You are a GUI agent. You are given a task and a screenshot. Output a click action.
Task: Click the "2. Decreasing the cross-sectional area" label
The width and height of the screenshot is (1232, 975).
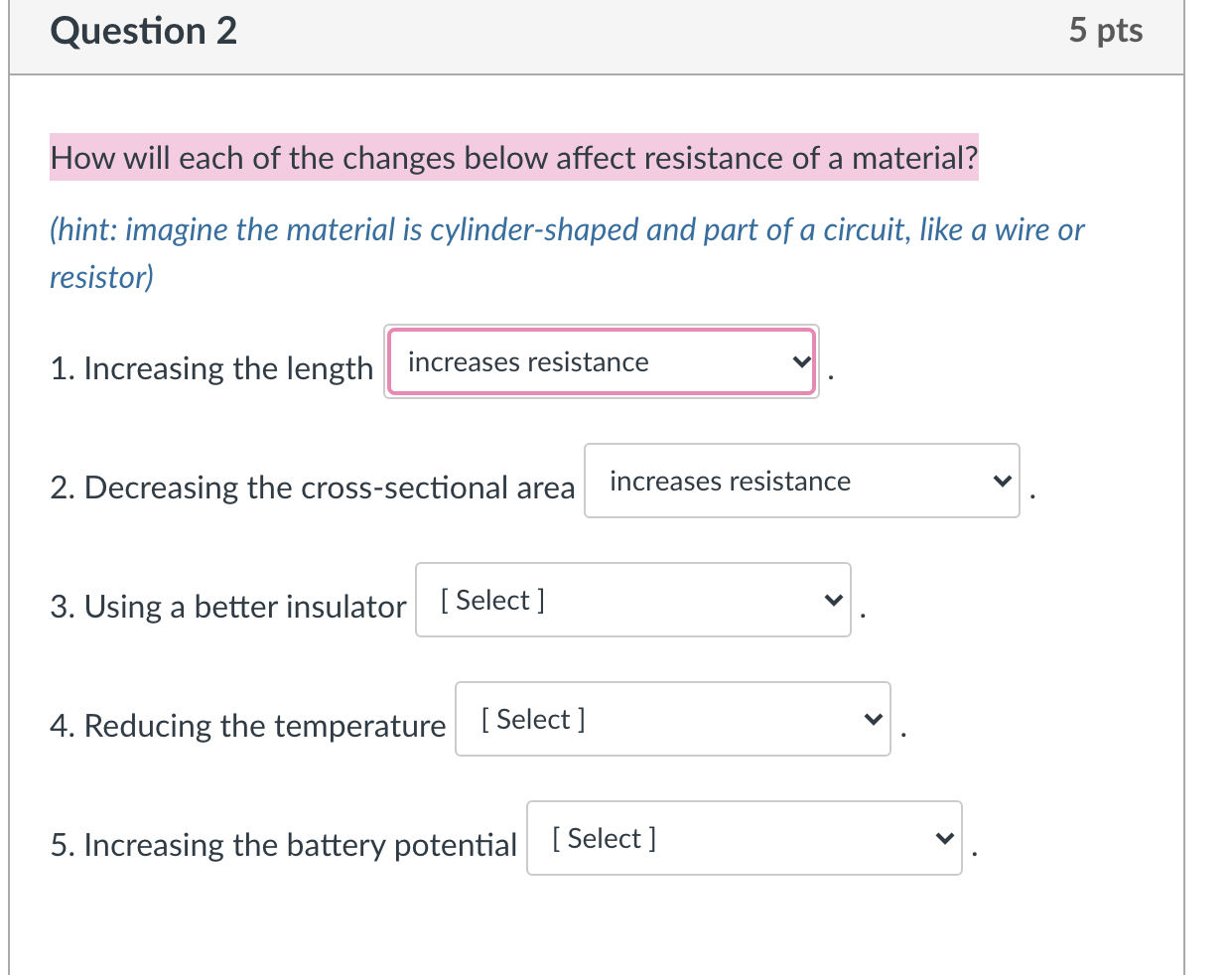coord(312,487)
